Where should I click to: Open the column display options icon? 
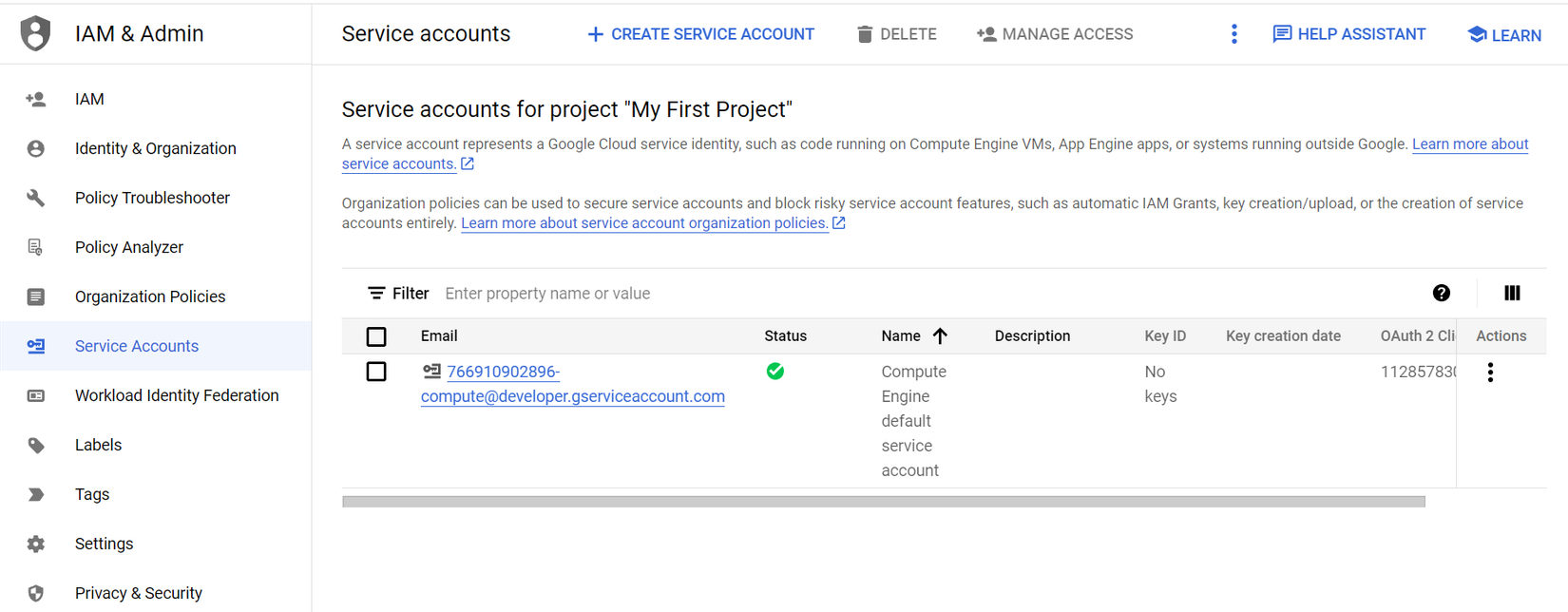(x=1512, y=294)
